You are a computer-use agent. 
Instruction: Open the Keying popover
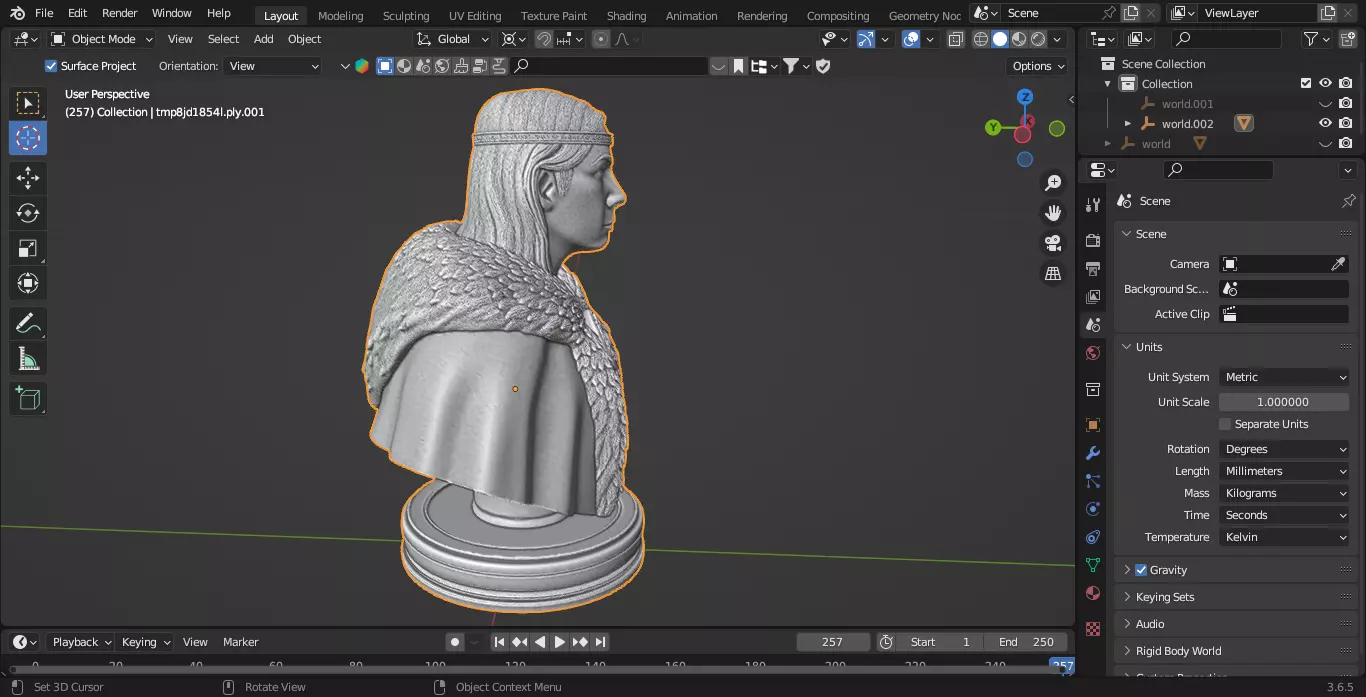click(x=145, y=642)
